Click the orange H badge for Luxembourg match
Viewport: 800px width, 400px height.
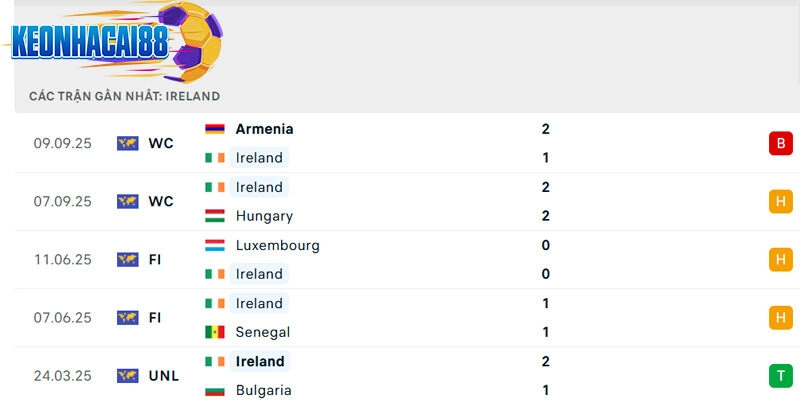click(x=780, y=260)
